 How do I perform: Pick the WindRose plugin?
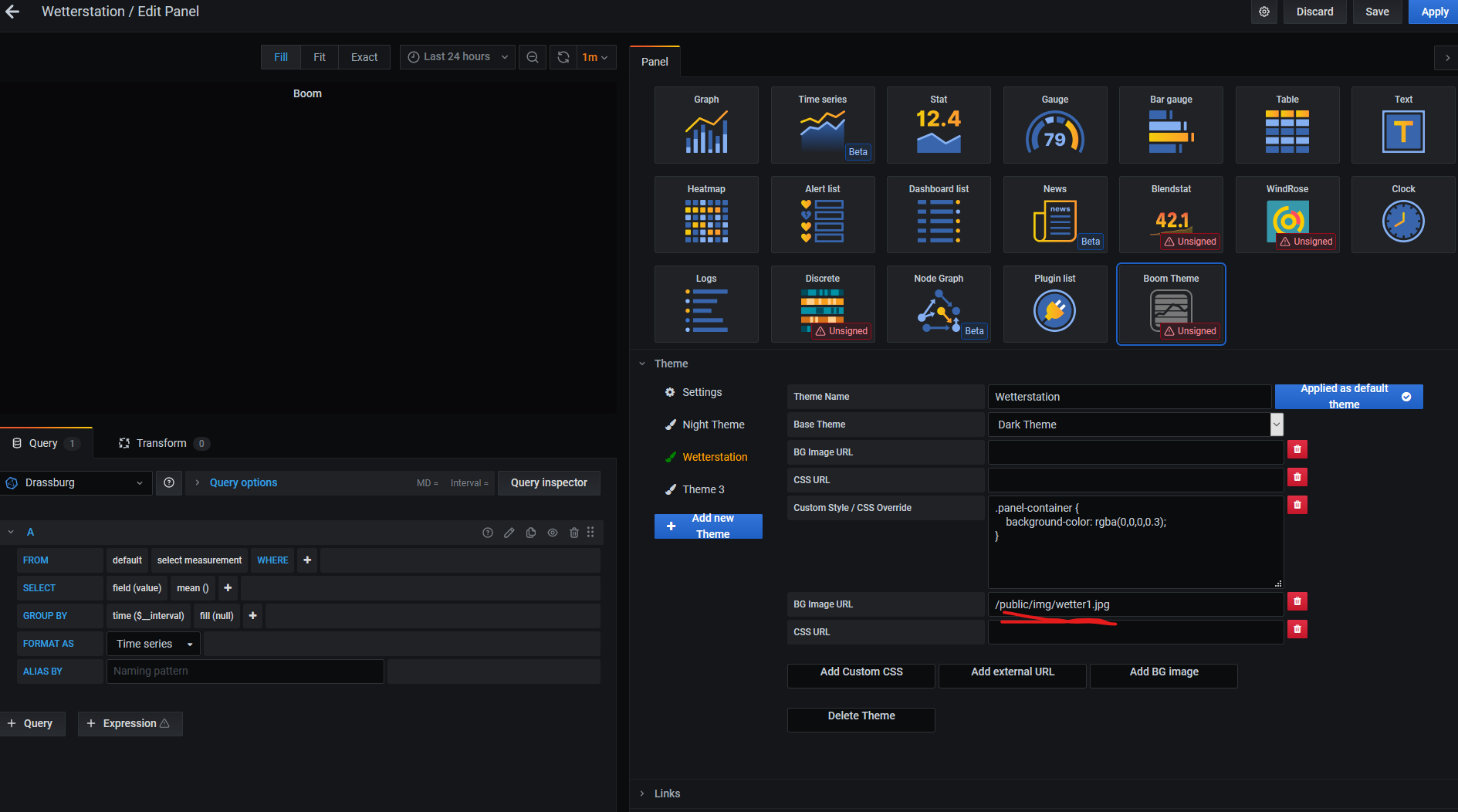1287,215
